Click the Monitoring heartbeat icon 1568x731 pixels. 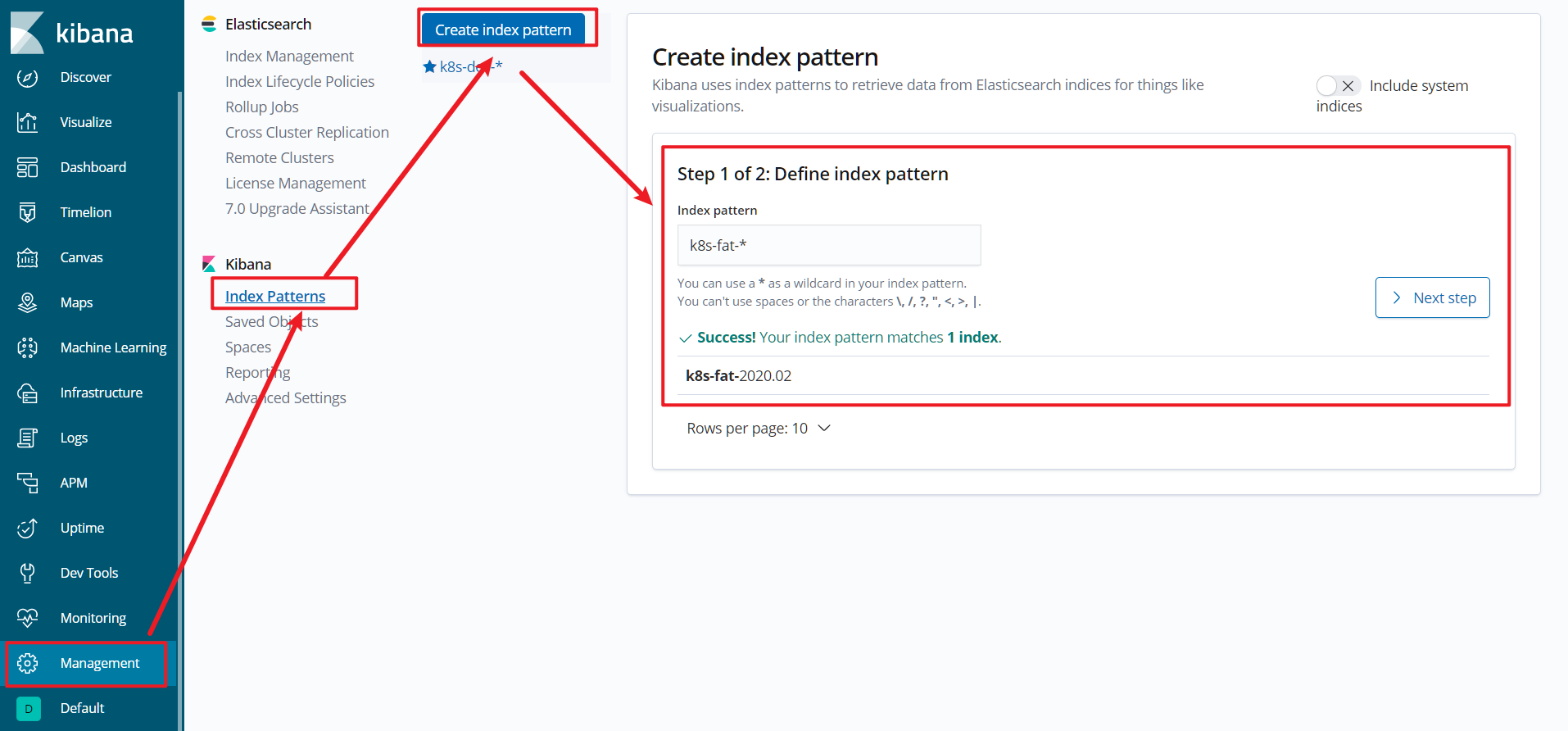point(28,619)
